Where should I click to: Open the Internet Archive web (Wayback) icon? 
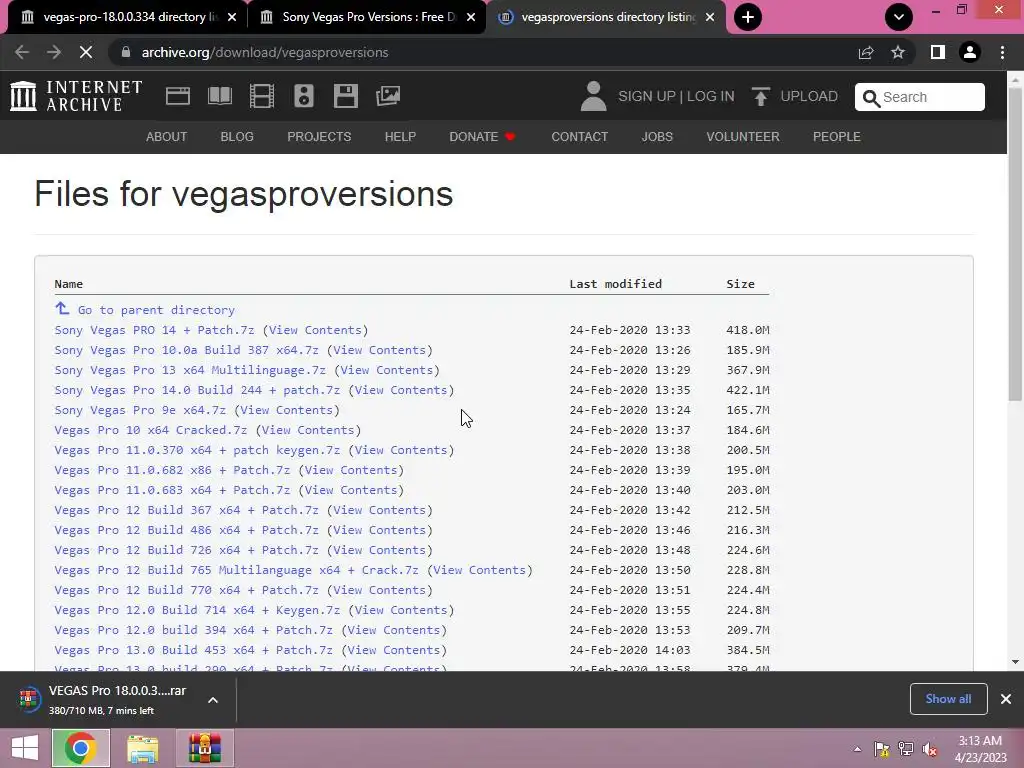[x=178, y=96]
